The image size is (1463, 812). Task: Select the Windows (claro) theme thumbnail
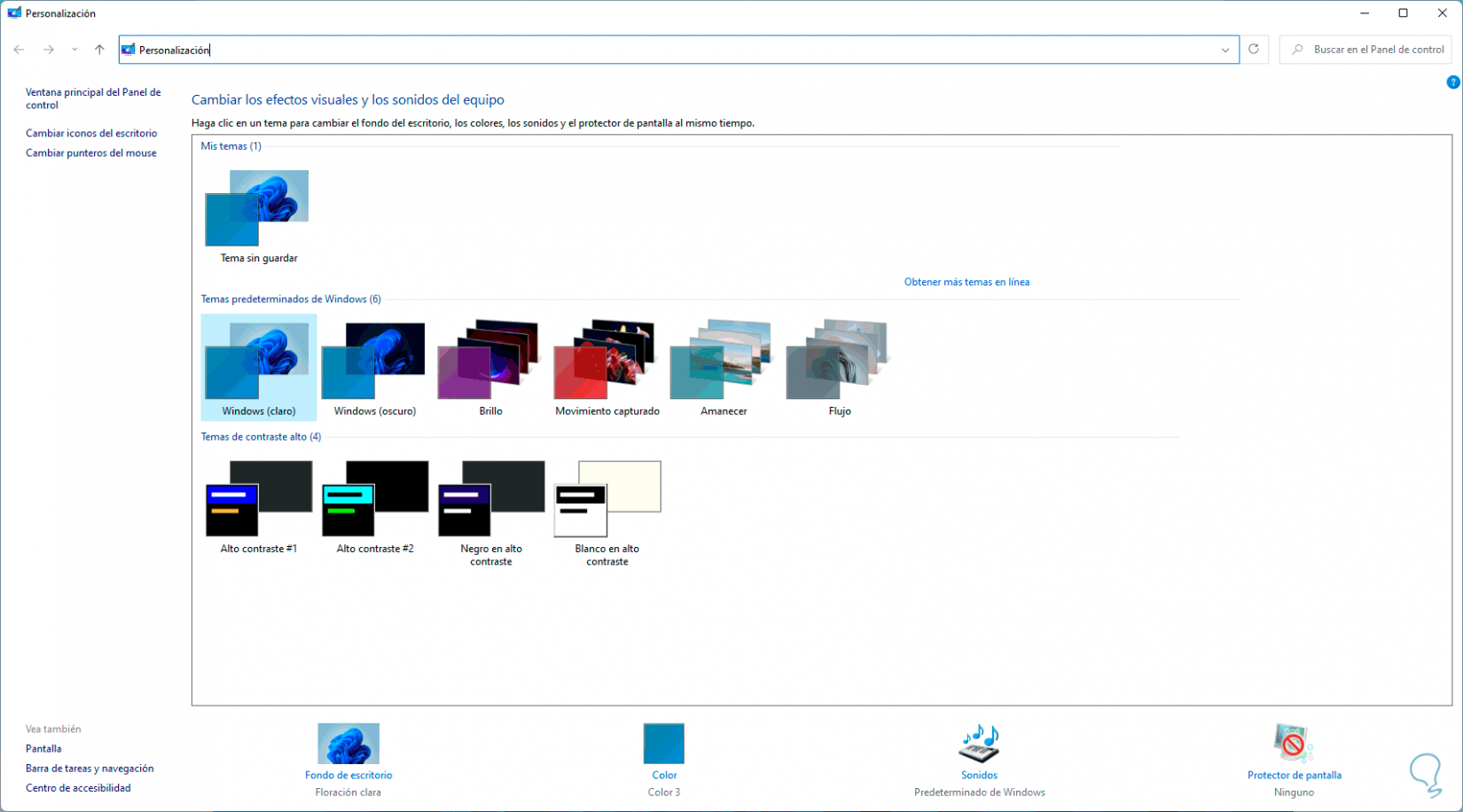tap(258, 367)
